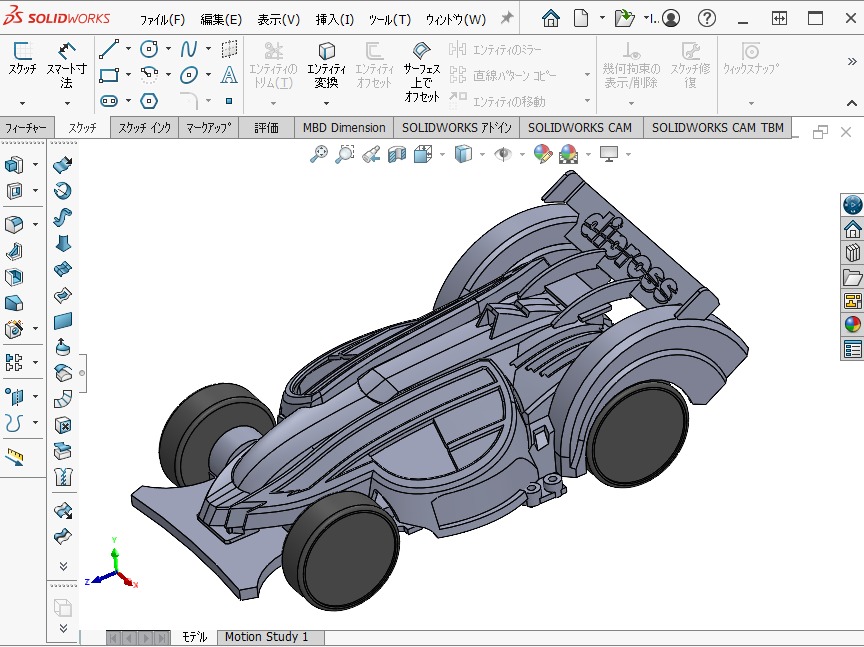Open the ツール(T) menu

tap(390, 20)
